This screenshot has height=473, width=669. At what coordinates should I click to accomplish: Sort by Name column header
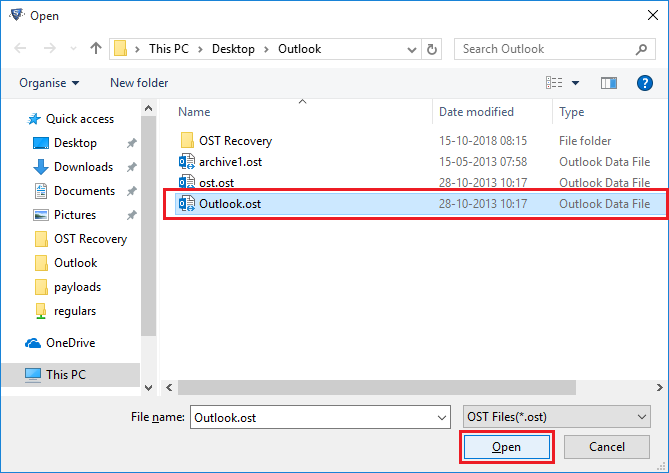[x=194, y=112]
